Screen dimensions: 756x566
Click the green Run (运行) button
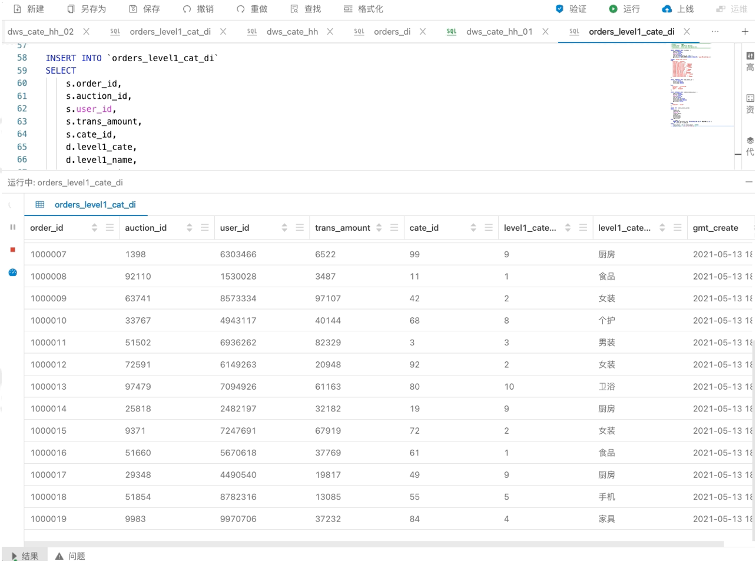coord(624,9)
